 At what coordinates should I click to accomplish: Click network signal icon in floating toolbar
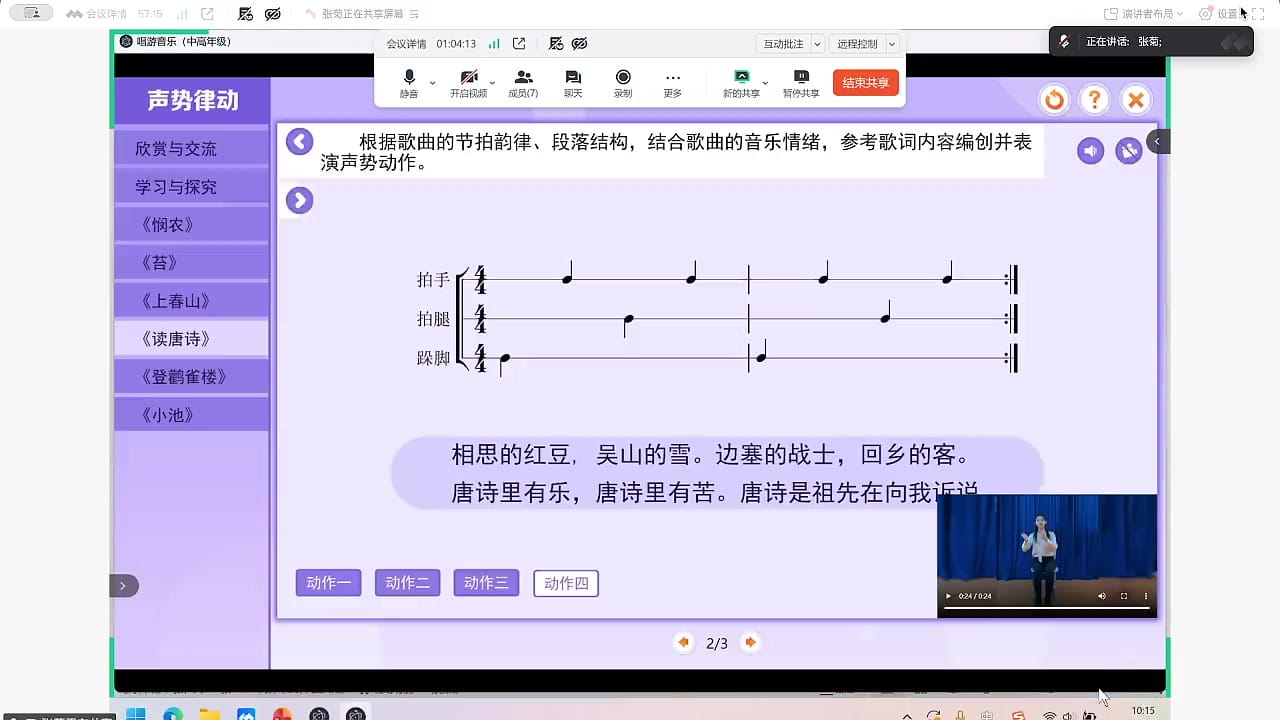coord(494,44)
